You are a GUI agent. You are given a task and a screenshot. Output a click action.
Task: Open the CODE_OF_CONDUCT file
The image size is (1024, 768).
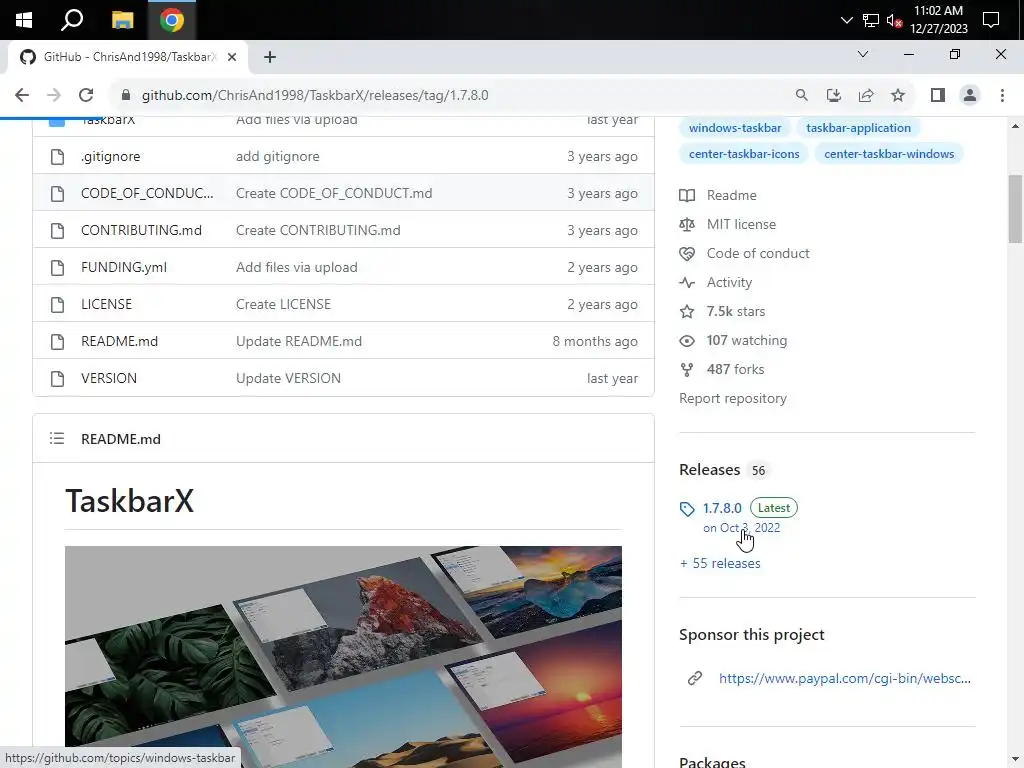point(147,193)
